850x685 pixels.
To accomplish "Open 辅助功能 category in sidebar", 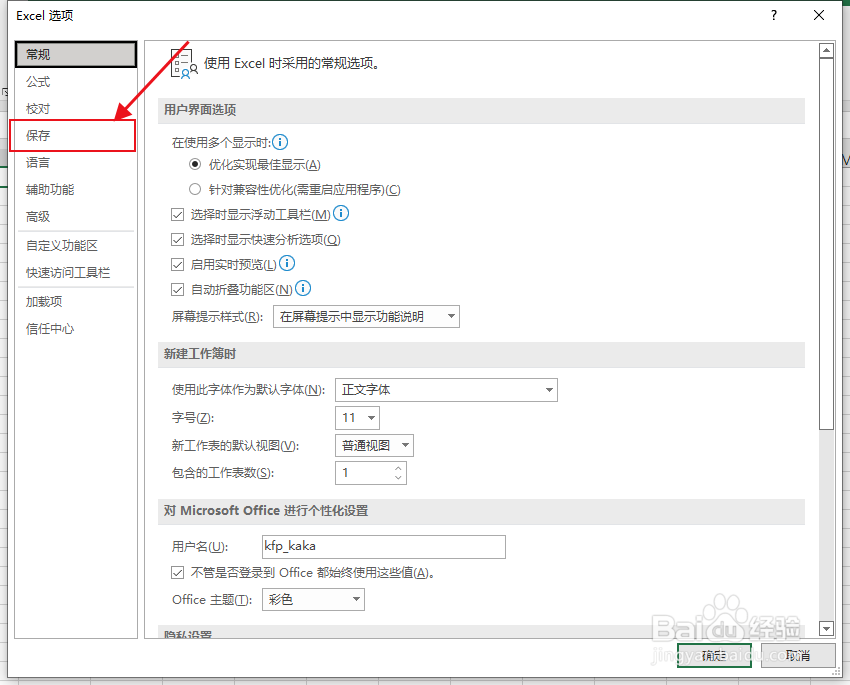I will pos(76,189).
